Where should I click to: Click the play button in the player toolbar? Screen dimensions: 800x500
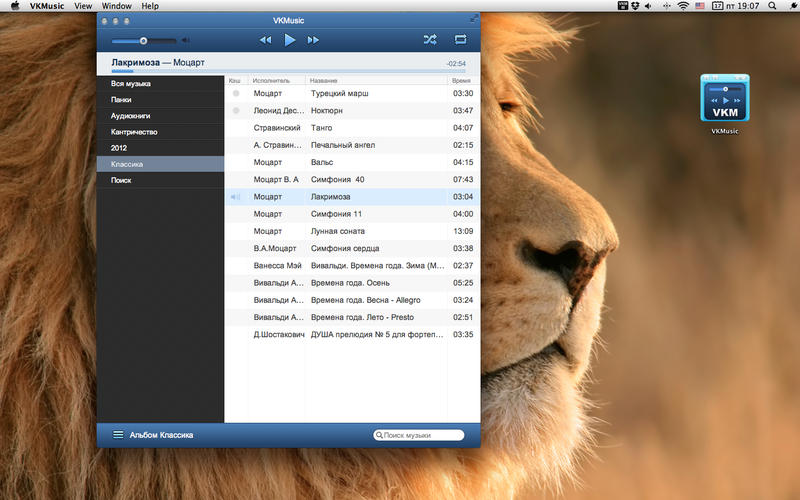289,40
